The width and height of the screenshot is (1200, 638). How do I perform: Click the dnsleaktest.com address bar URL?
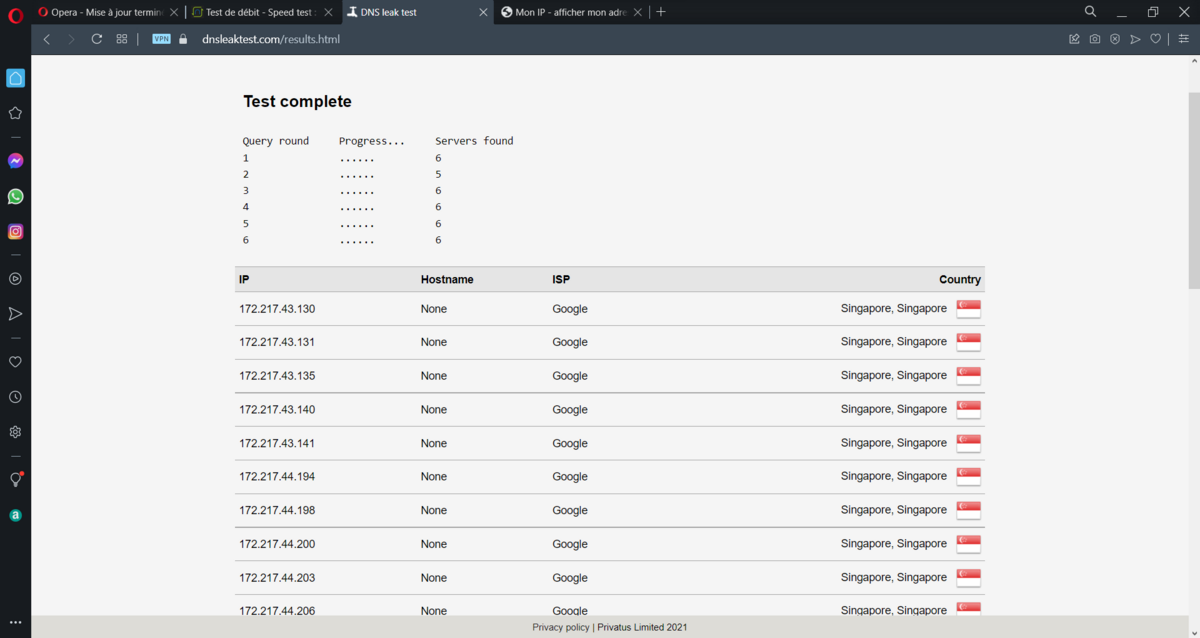(271, 39)
